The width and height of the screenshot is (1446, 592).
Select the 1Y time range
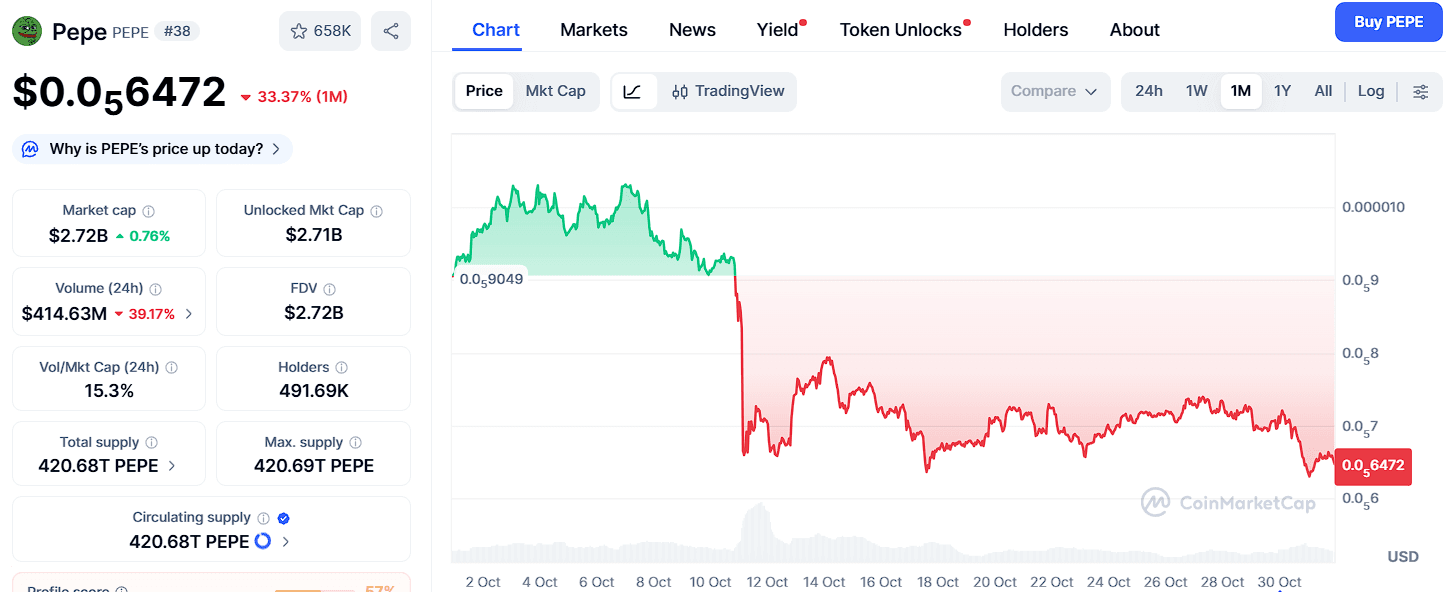pos(1282,91)
